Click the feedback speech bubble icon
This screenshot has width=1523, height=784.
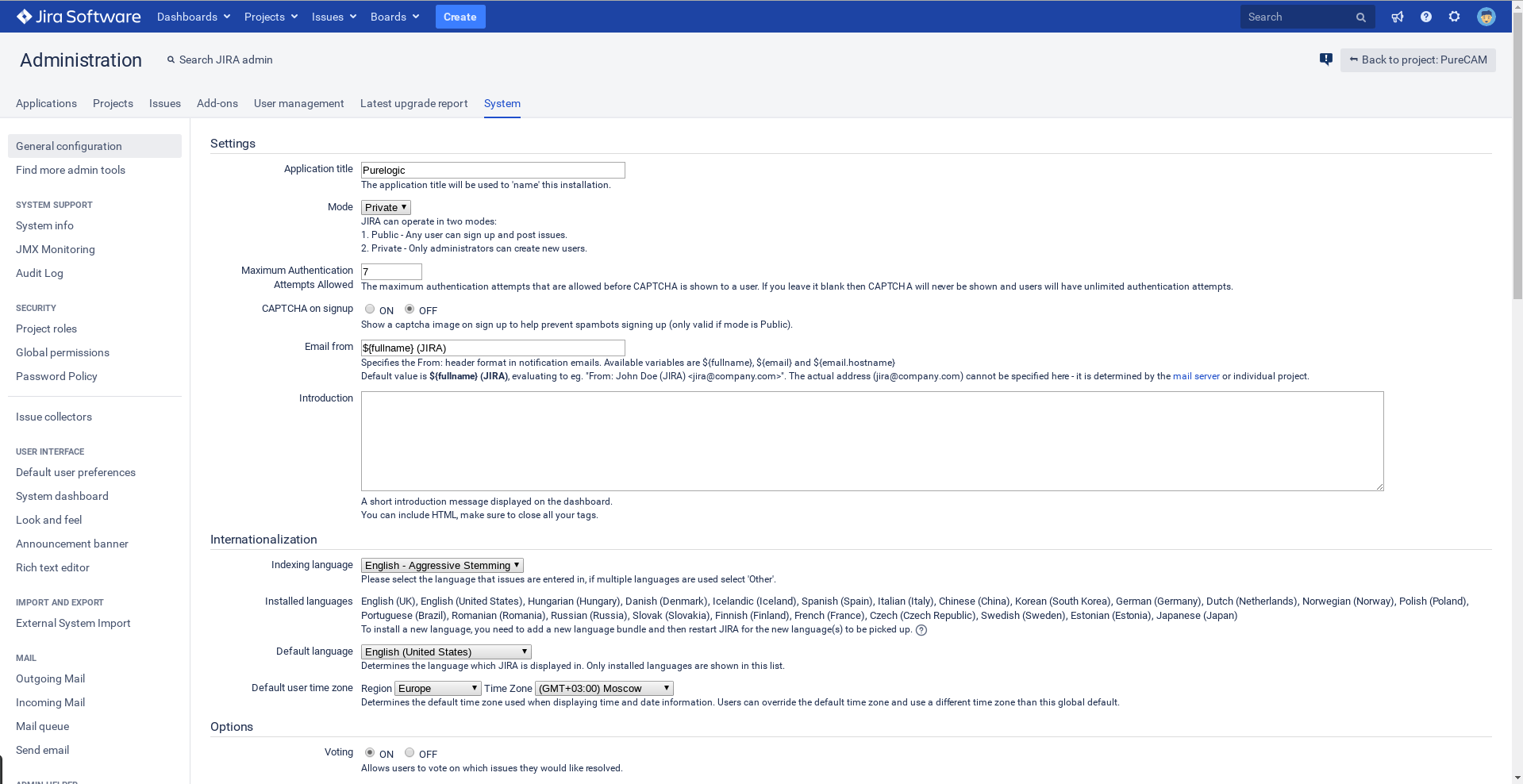1325,60
